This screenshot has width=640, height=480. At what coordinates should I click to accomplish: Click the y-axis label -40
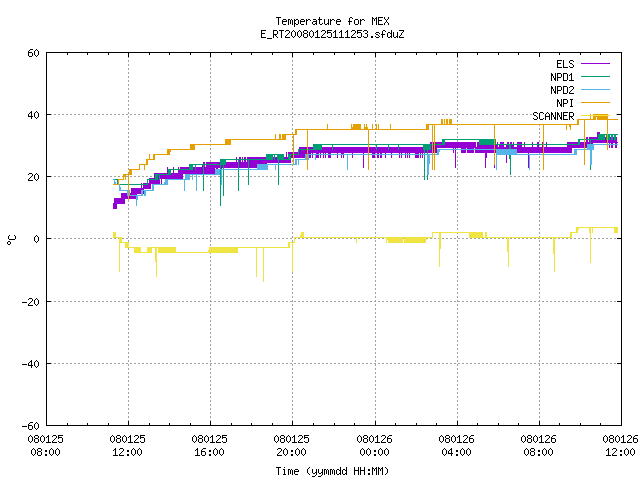coord(31,364)
